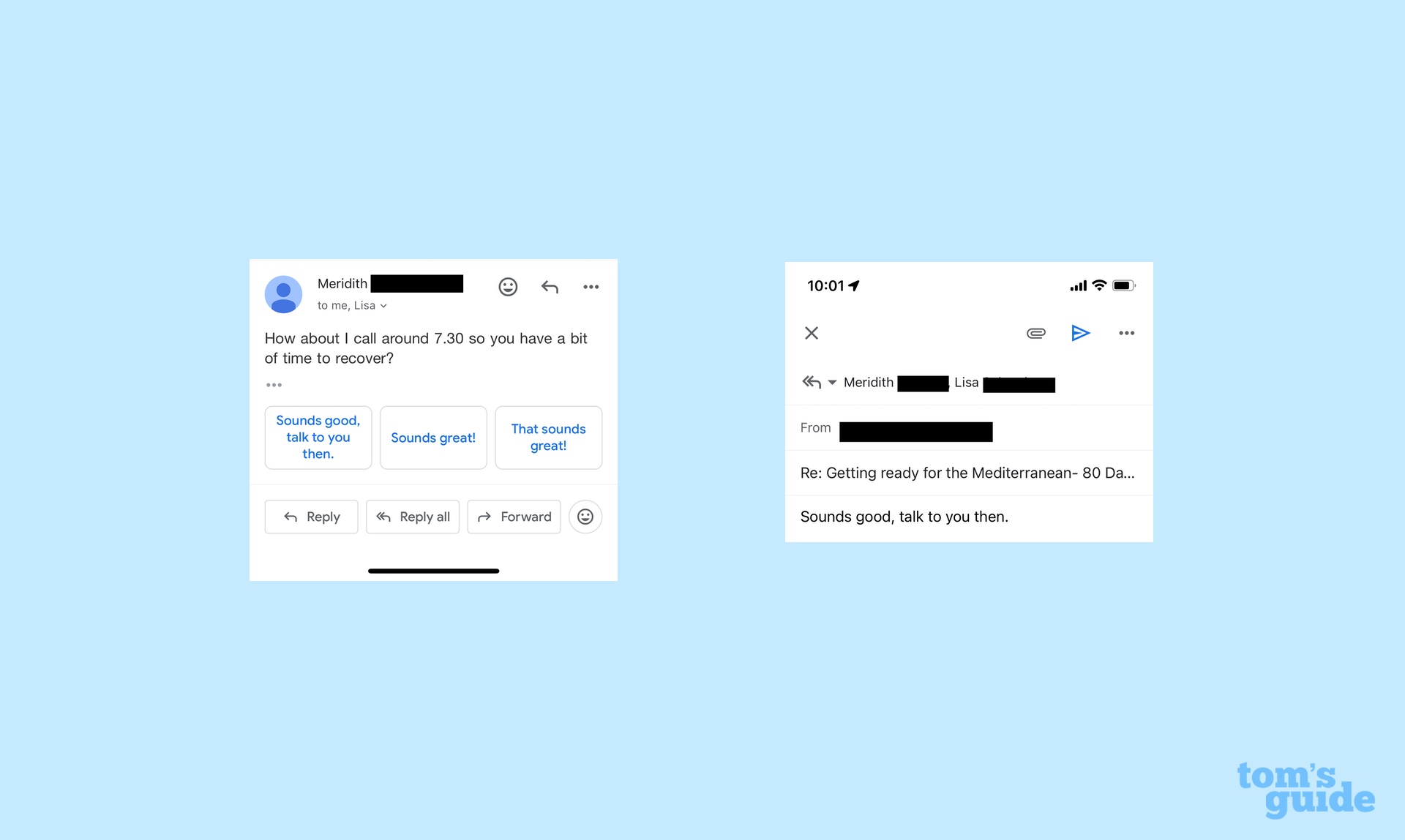1405x840 pixels.
Task: Click the send (triangle) icon mobile
Action: point(1081,332)
